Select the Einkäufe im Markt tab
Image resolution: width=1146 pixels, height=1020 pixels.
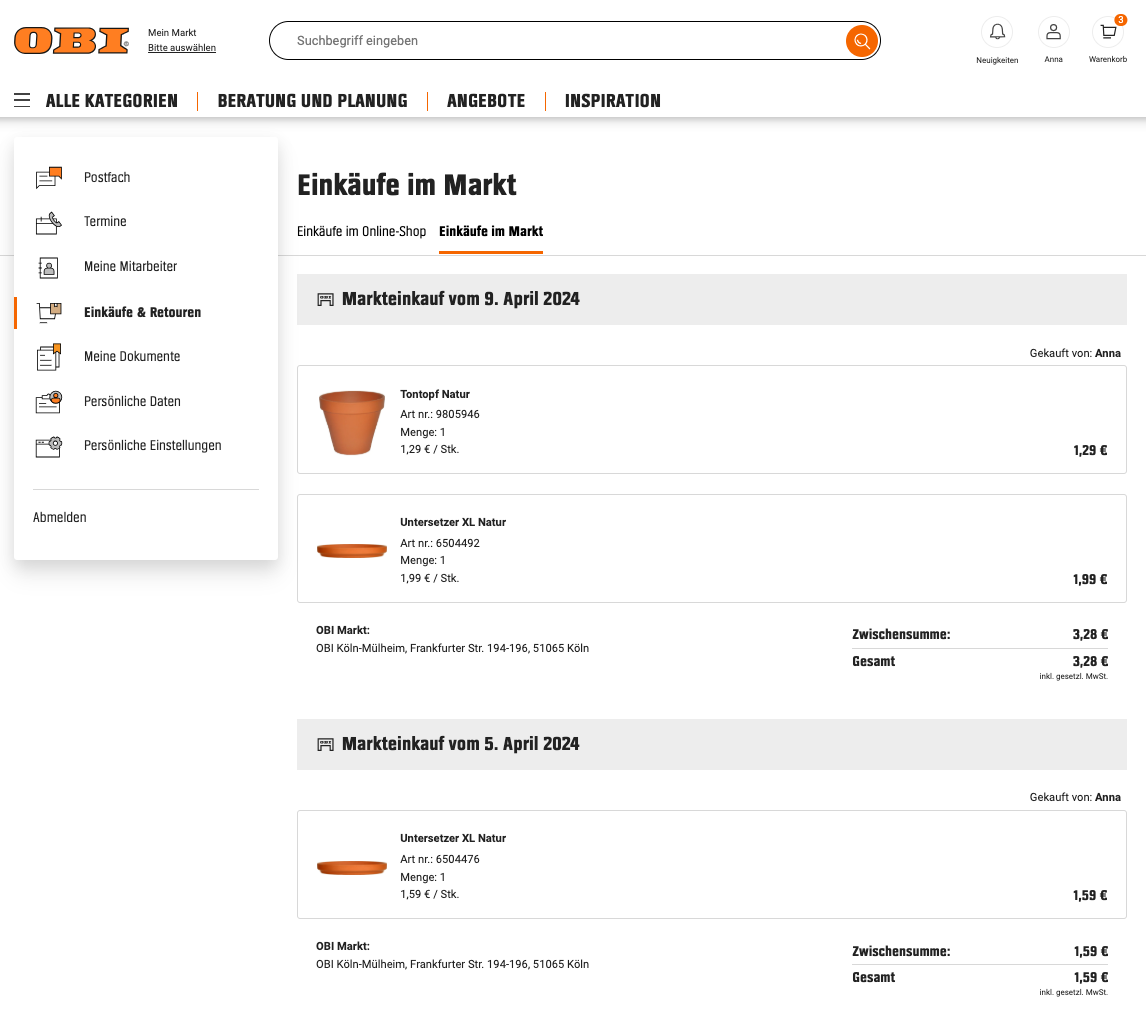(x=490, y=232)
